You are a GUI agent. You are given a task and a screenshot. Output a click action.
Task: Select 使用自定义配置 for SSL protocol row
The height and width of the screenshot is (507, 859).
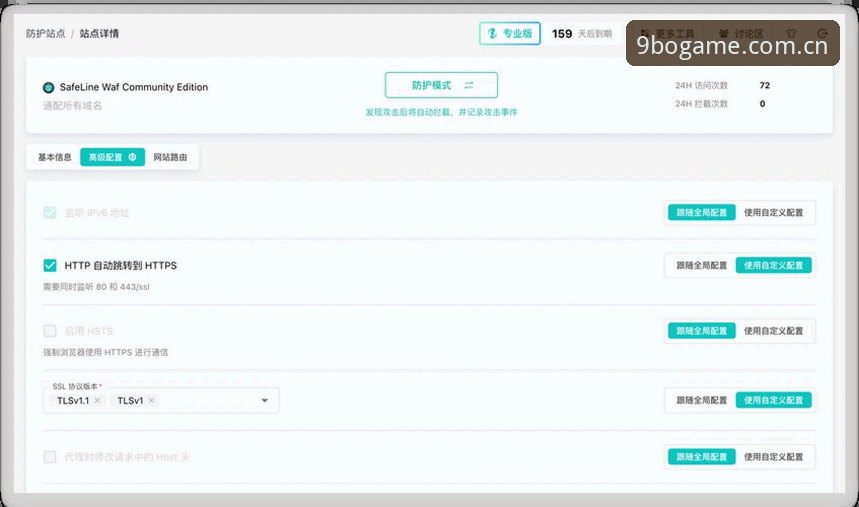pos(773,401)
